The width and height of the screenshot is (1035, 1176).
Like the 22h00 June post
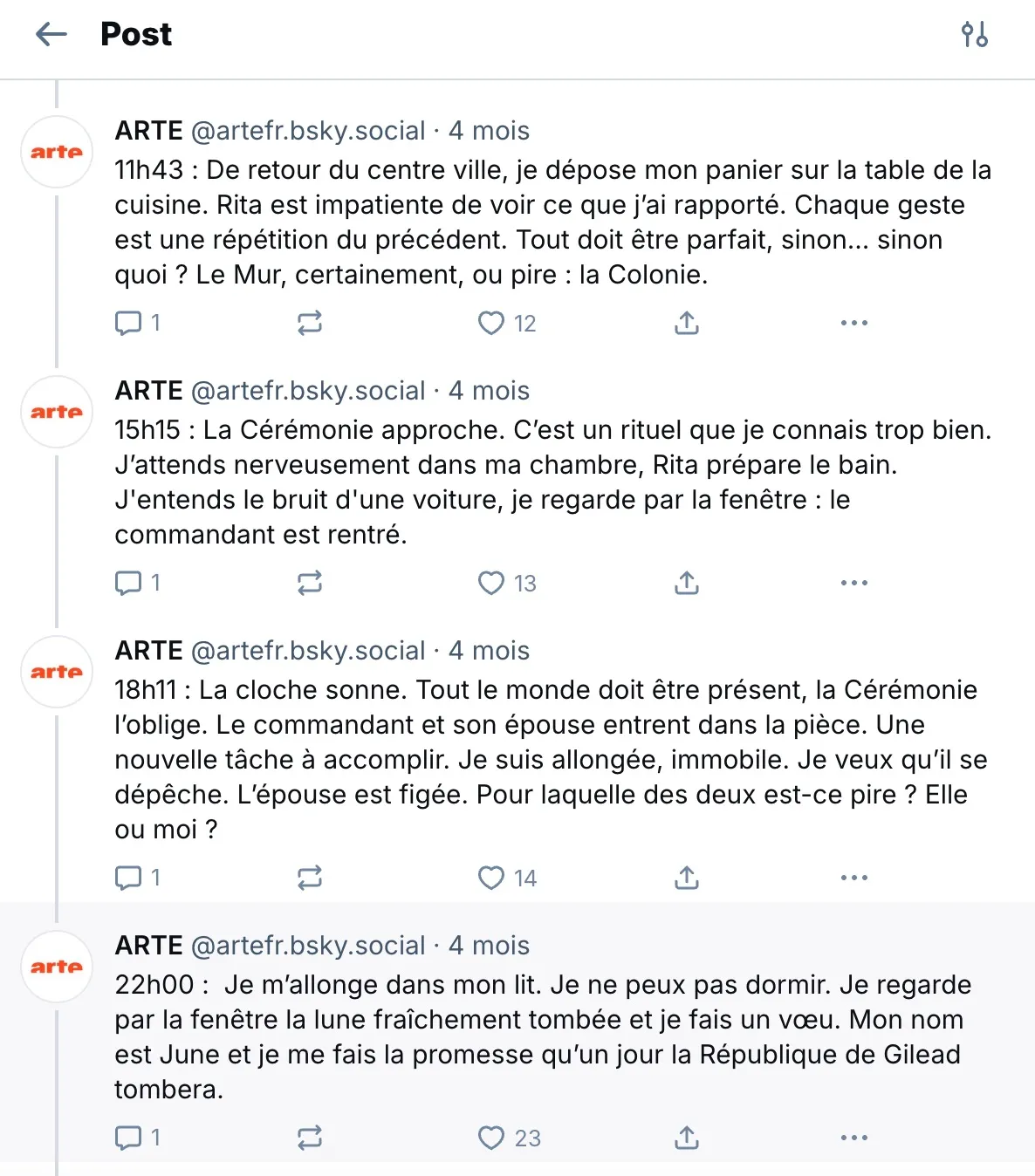(491, 1138)
